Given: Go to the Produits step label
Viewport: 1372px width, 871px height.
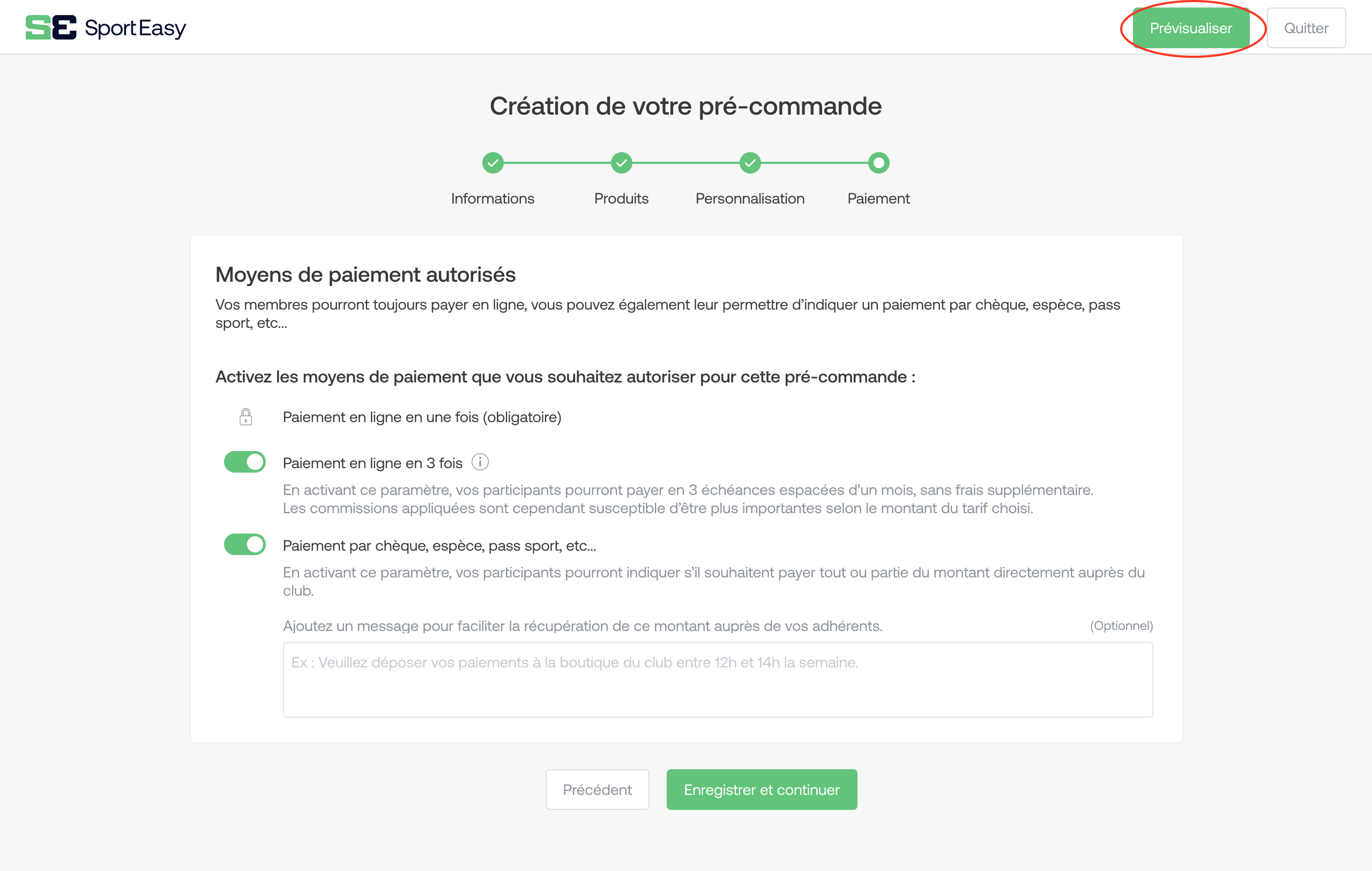Looking at the screenshot, I should (x=621, y=198).
